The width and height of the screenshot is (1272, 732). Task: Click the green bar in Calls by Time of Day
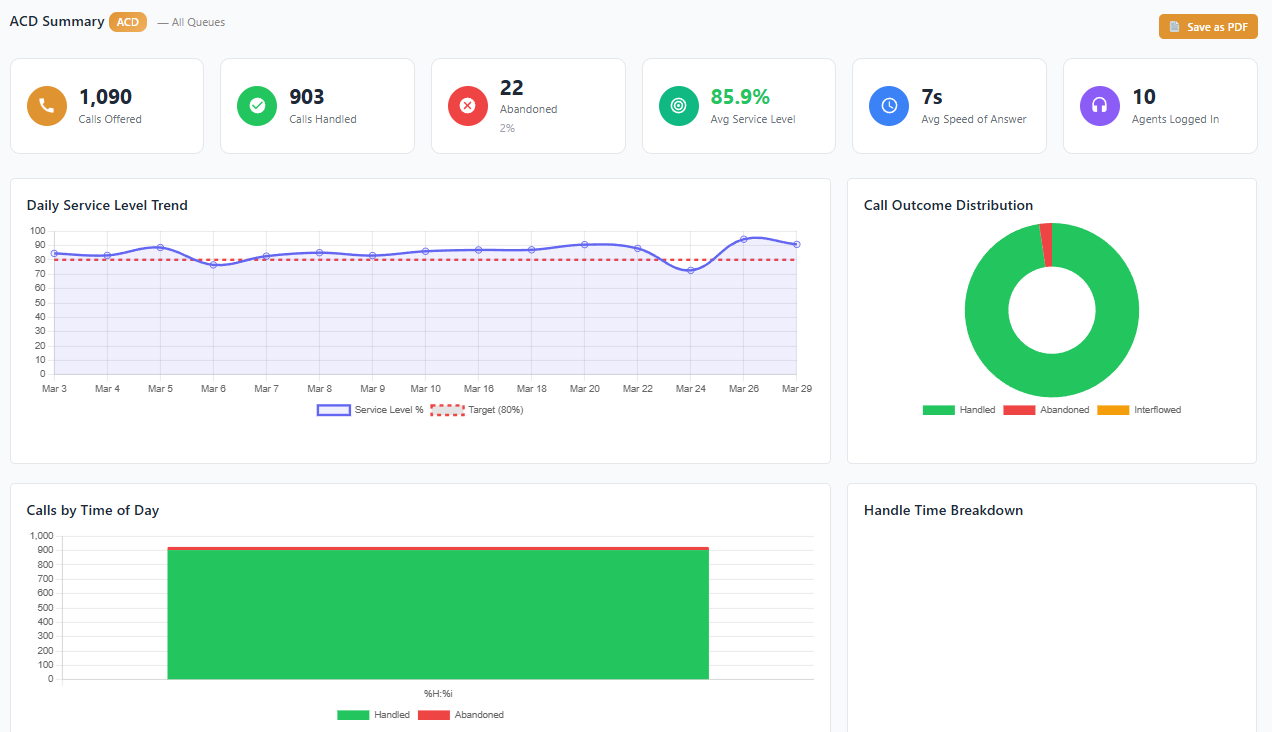pos(437,612)
